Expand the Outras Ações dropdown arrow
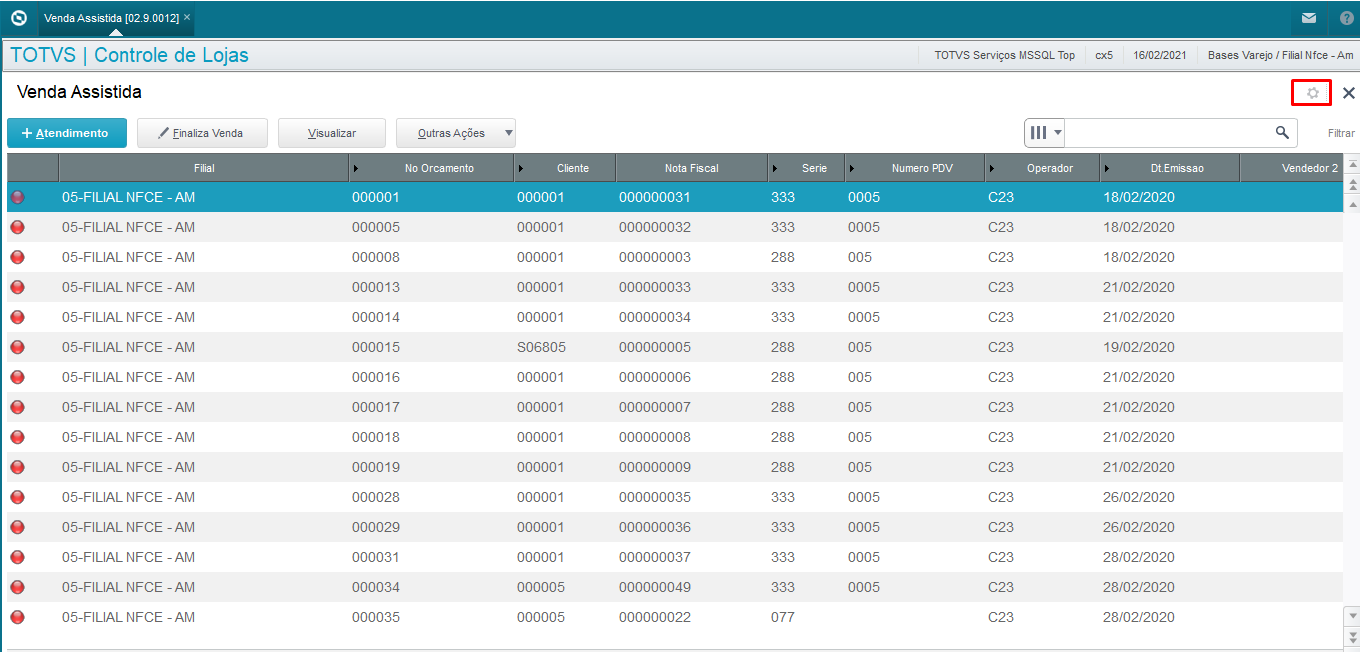Screen dimensions: 1360x652 (508, 132)
